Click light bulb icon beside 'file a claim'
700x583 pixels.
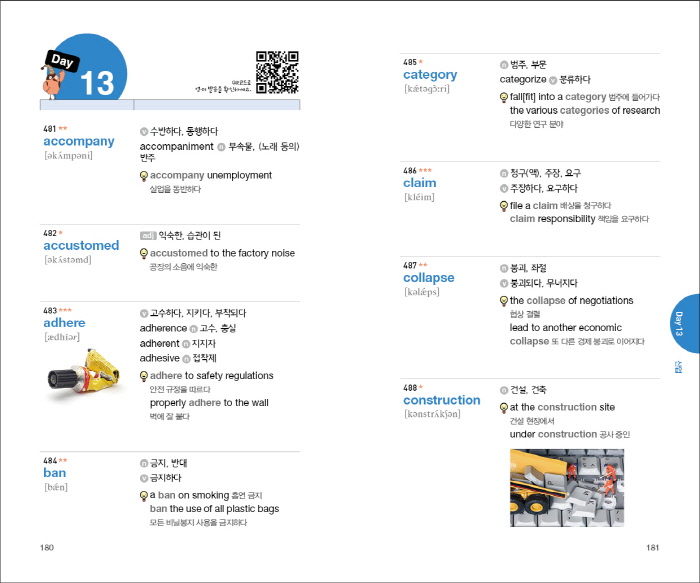coord(504,206)
